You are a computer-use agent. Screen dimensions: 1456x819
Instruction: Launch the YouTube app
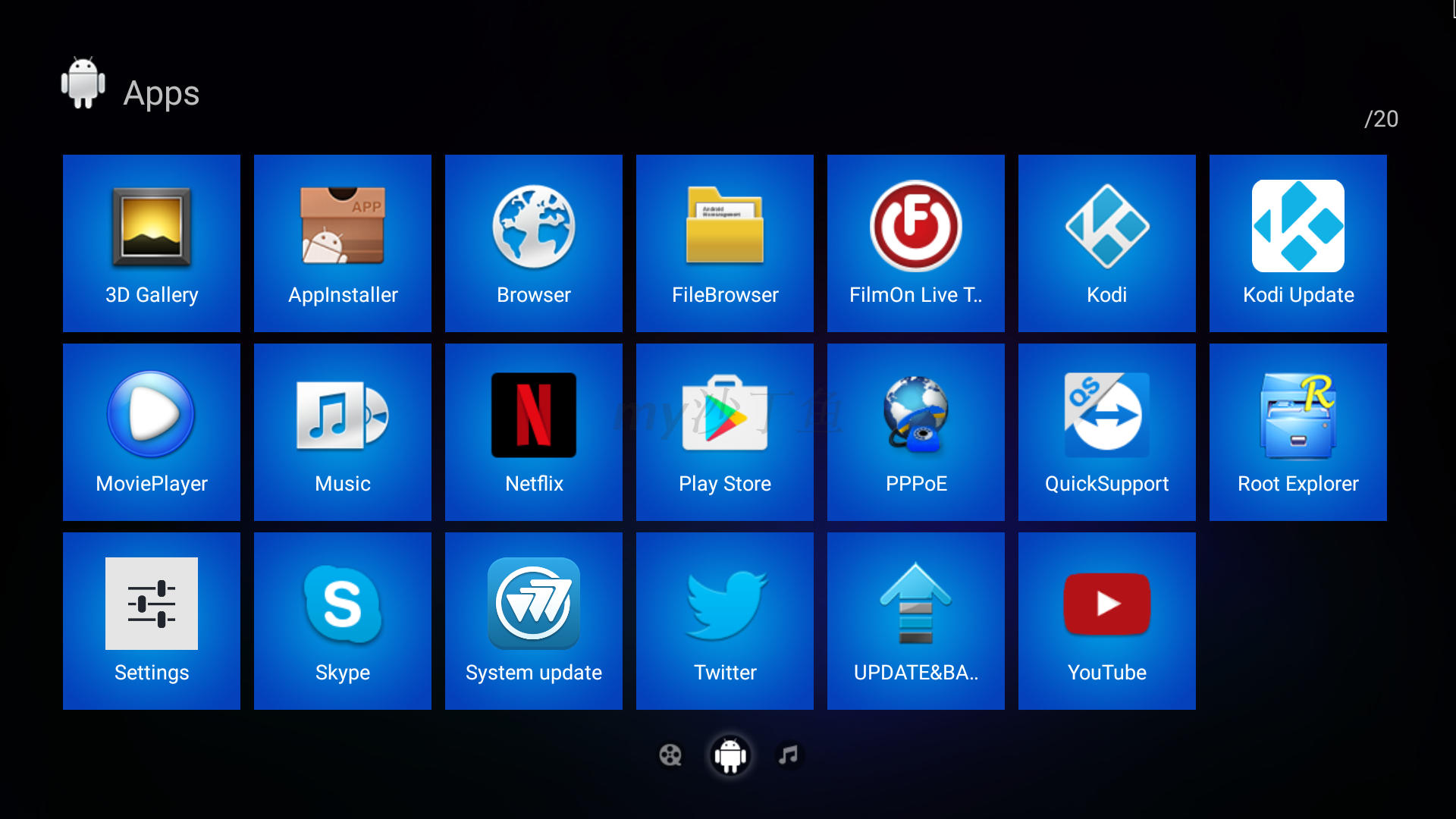(1107, 621)
